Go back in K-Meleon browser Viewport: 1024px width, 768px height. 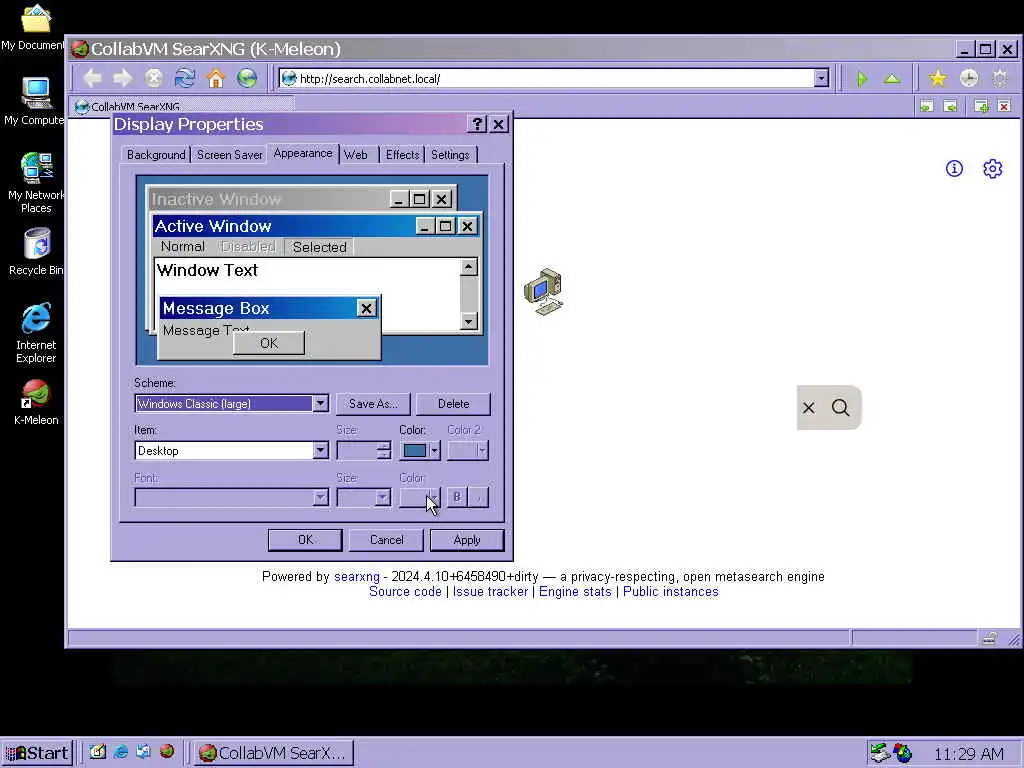tap(92, 78)
